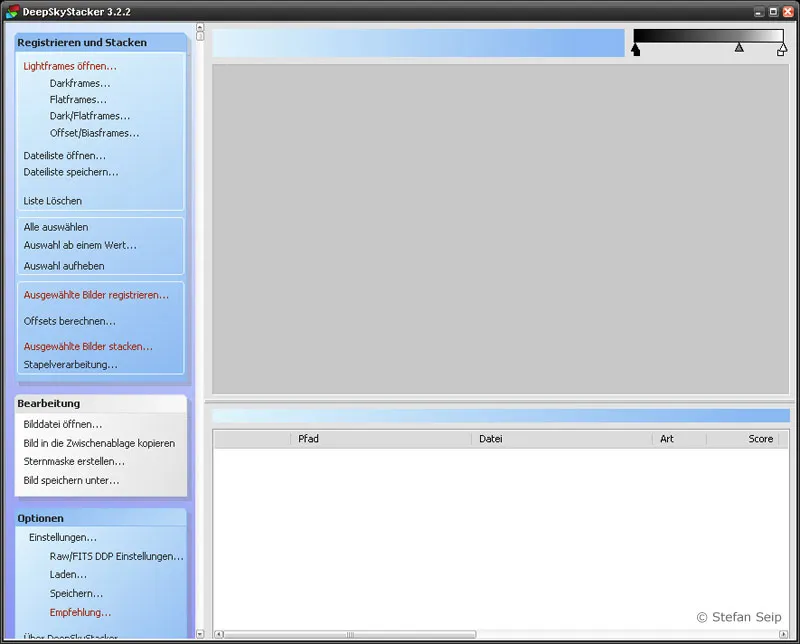Sort list by Pfad column
Screen dimensions: 800x644
pyautogui.click(x=381, y=439)
